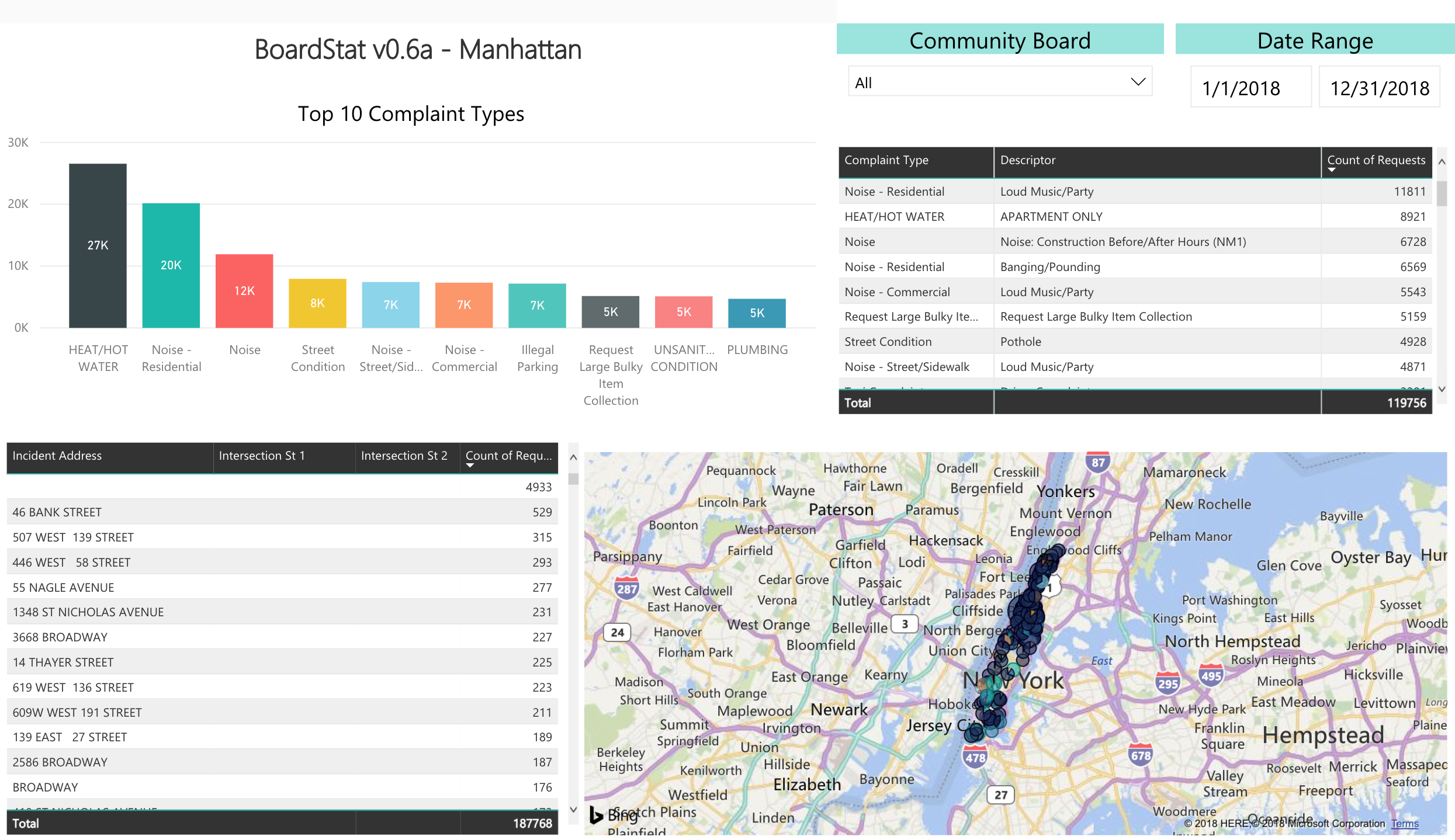
Task: Click the Interstate 495 shield on map
Action: coord(1211,676)
